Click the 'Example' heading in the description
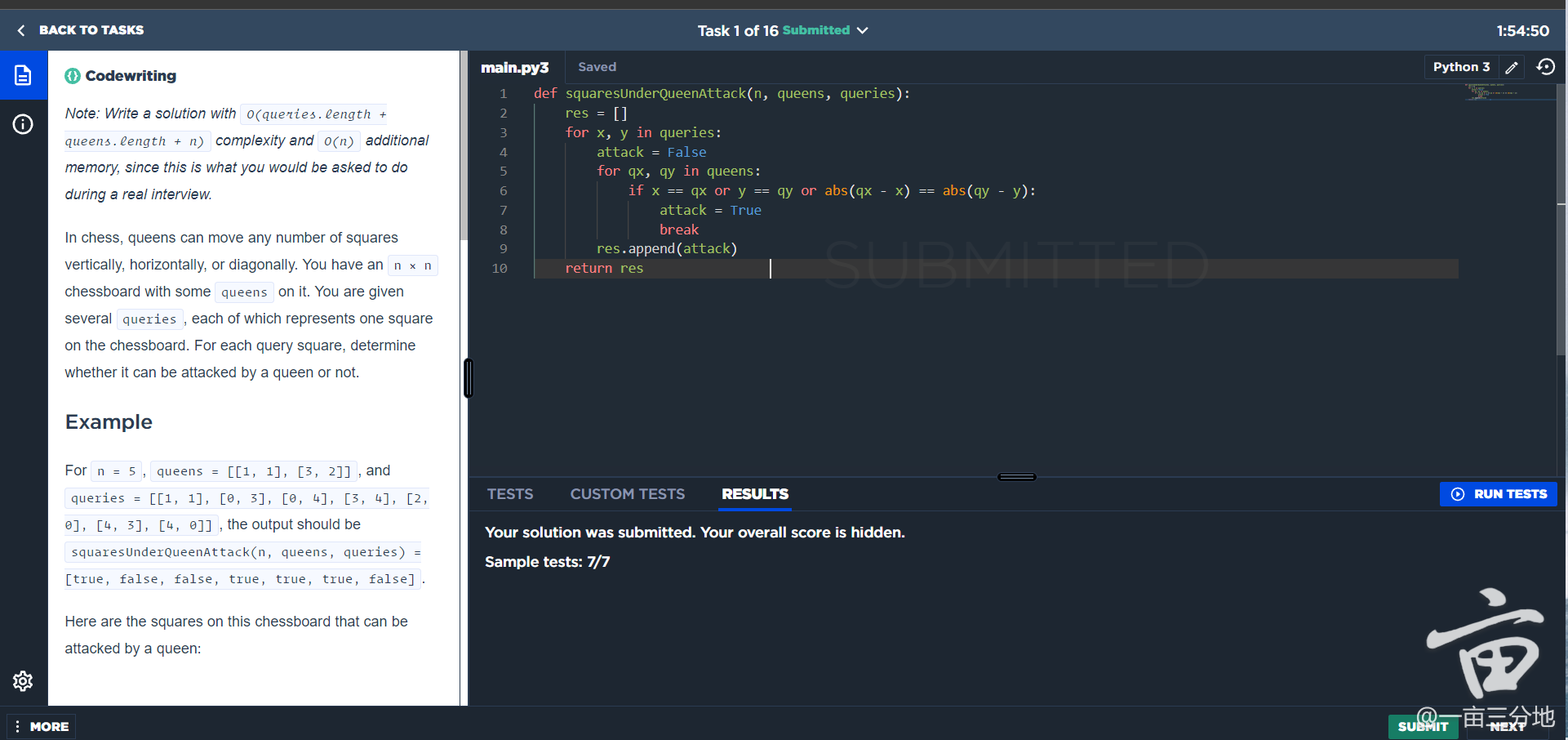The height and width of the screenshot is (740, 1568). [109, 422]
